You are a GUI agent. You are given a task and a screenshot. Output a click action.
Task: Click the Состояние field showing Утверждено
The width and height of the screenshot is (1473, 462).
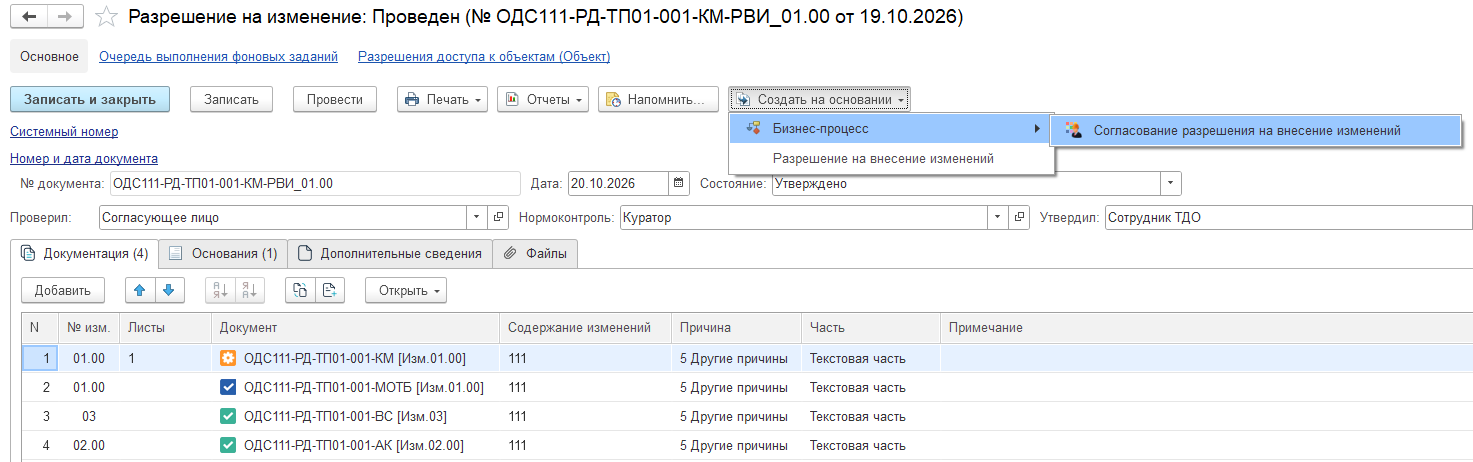click(966, 183)
